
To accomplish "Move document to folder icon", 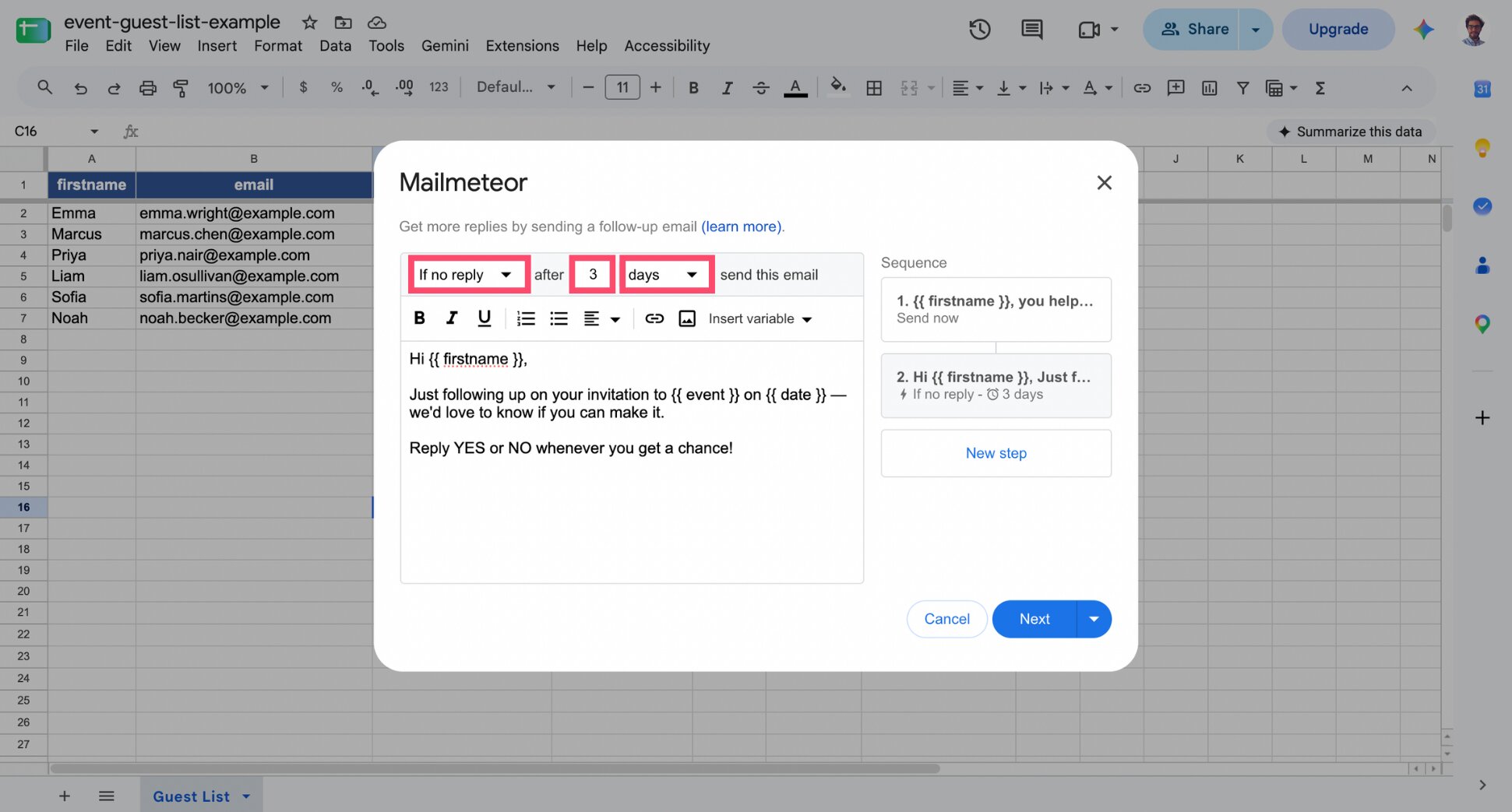I will tap(343, 23).
